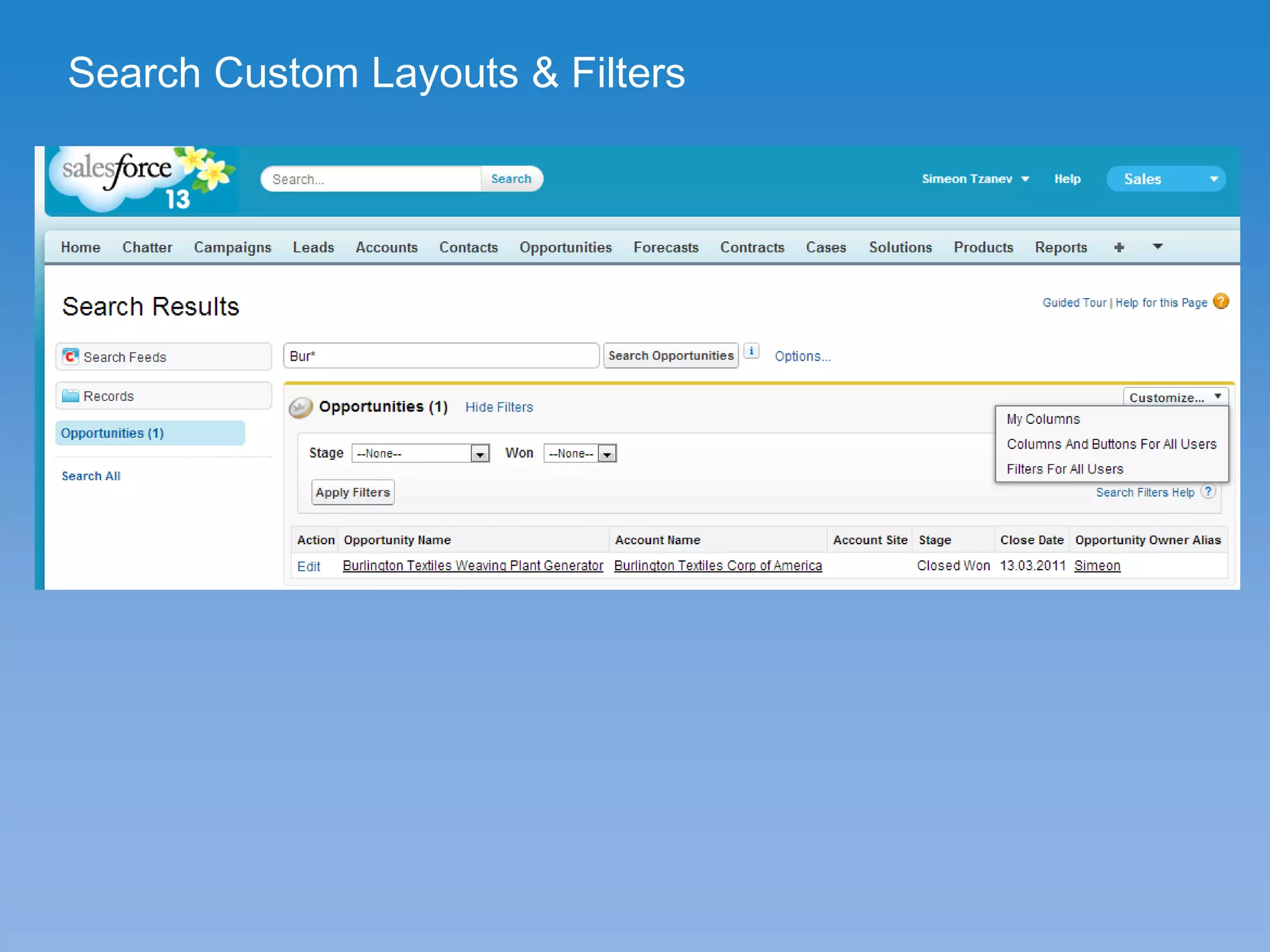This screenshot has height=952, width=1270.
Task: Click the Help link in header
Action: coord(1067,179)
